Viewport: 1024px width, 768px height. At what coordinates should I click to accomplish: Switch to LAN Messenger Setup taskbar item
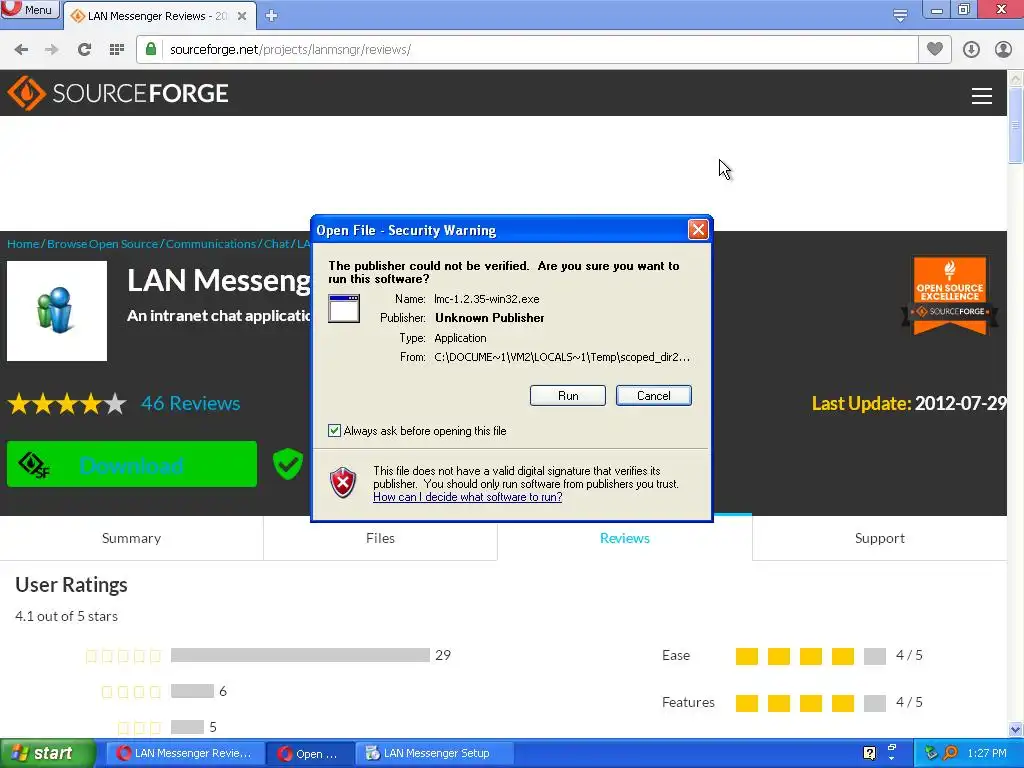(x=434, y=754)
